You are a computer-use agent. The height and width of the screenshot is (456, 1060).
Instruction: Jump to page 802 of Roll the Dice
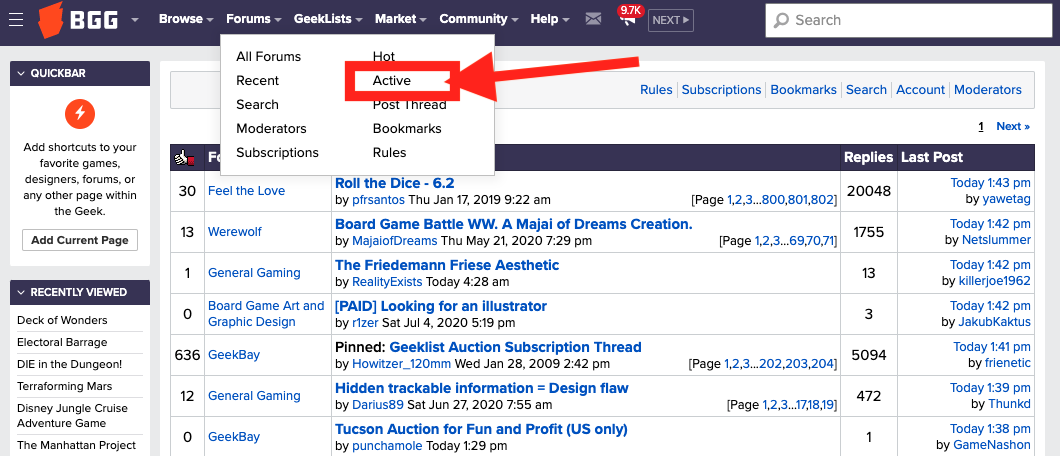pos(823,201)
